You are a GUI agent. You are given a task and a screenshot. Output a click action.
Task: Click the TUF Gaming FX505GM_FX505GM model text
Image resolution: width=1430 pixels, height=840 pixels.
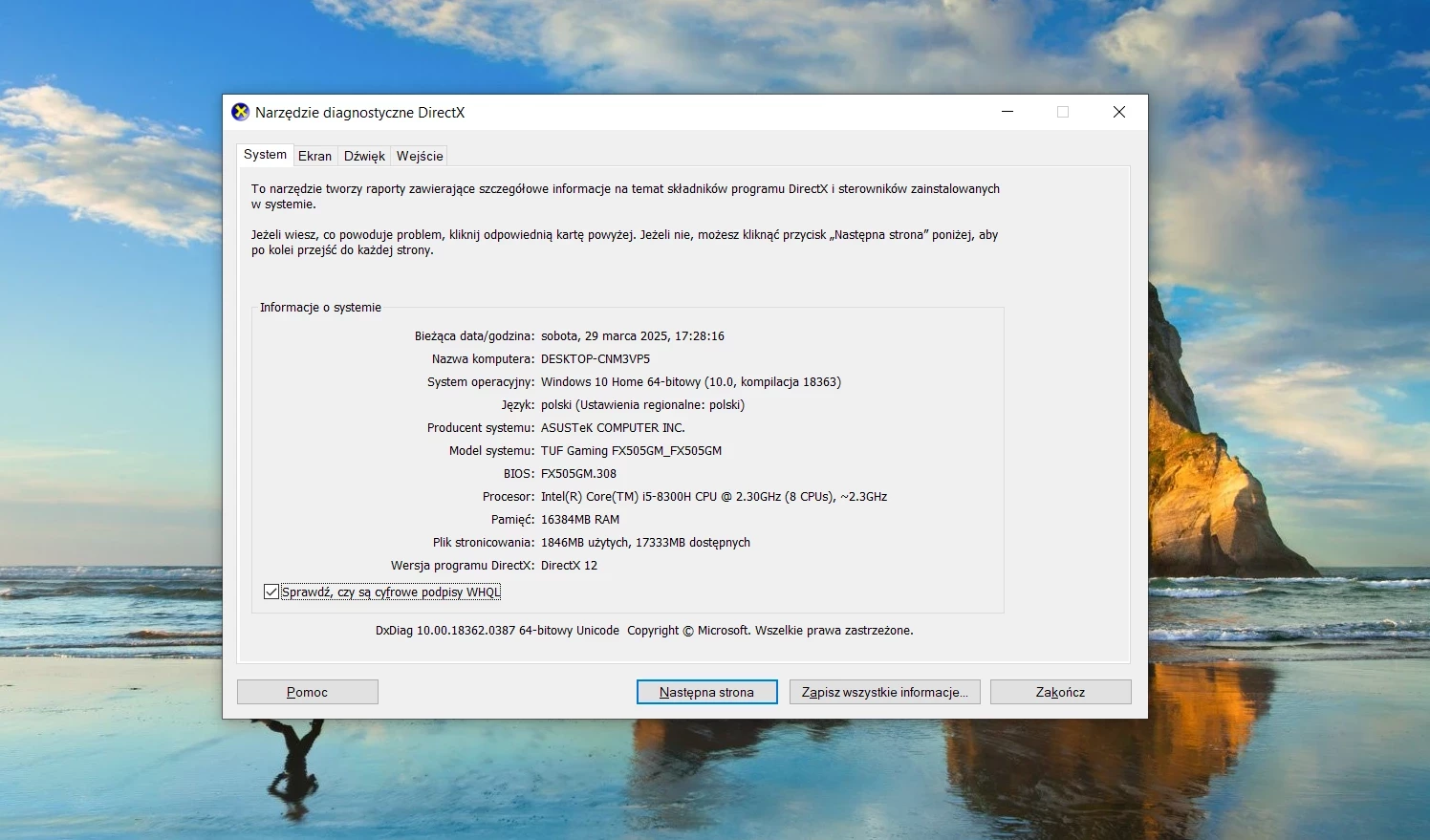(x=632, y=451)
